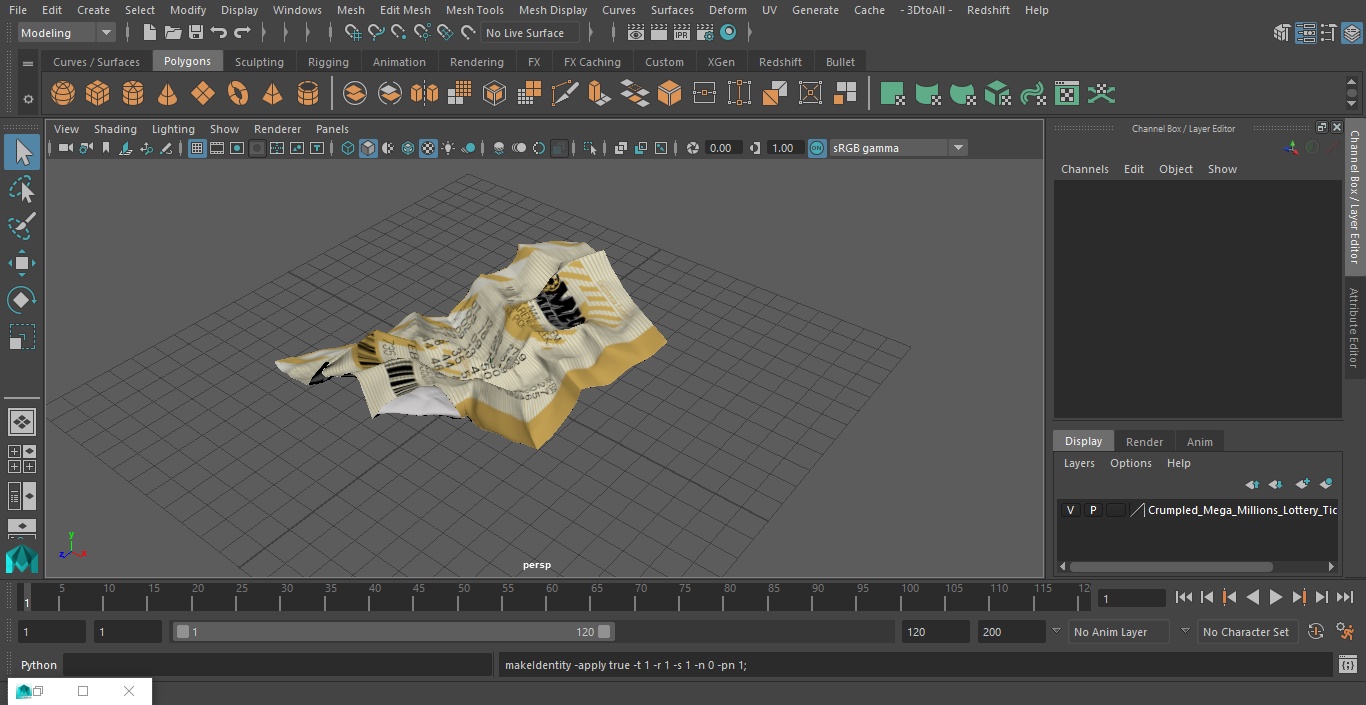This screenshot has width=1366, height=705.
Task: Open the Deform menu
Action: point(728,10)
